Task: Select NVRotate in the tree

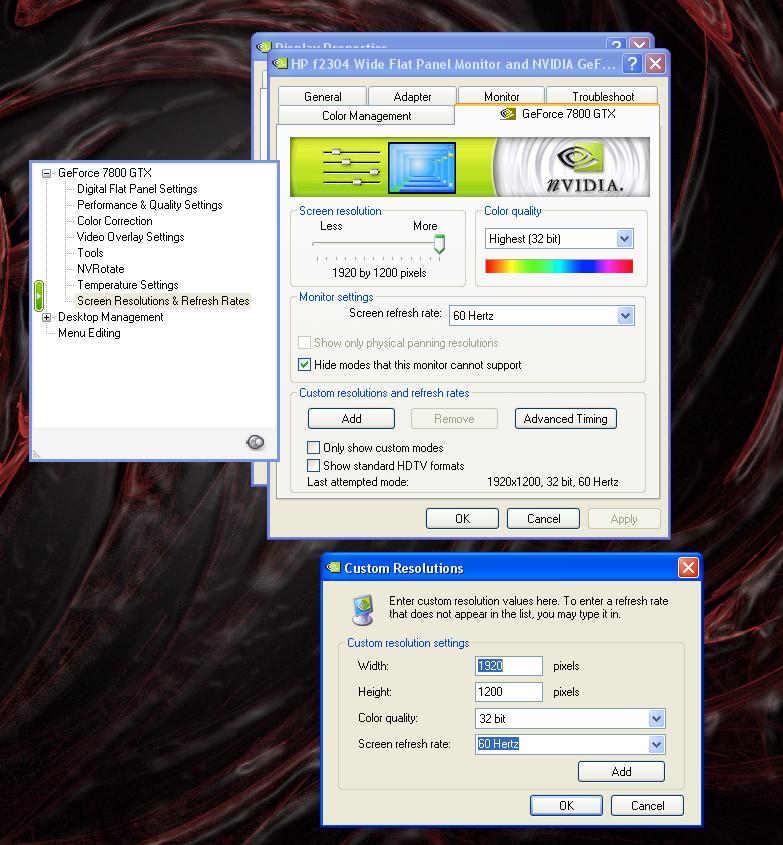Action: click(100, 269)
